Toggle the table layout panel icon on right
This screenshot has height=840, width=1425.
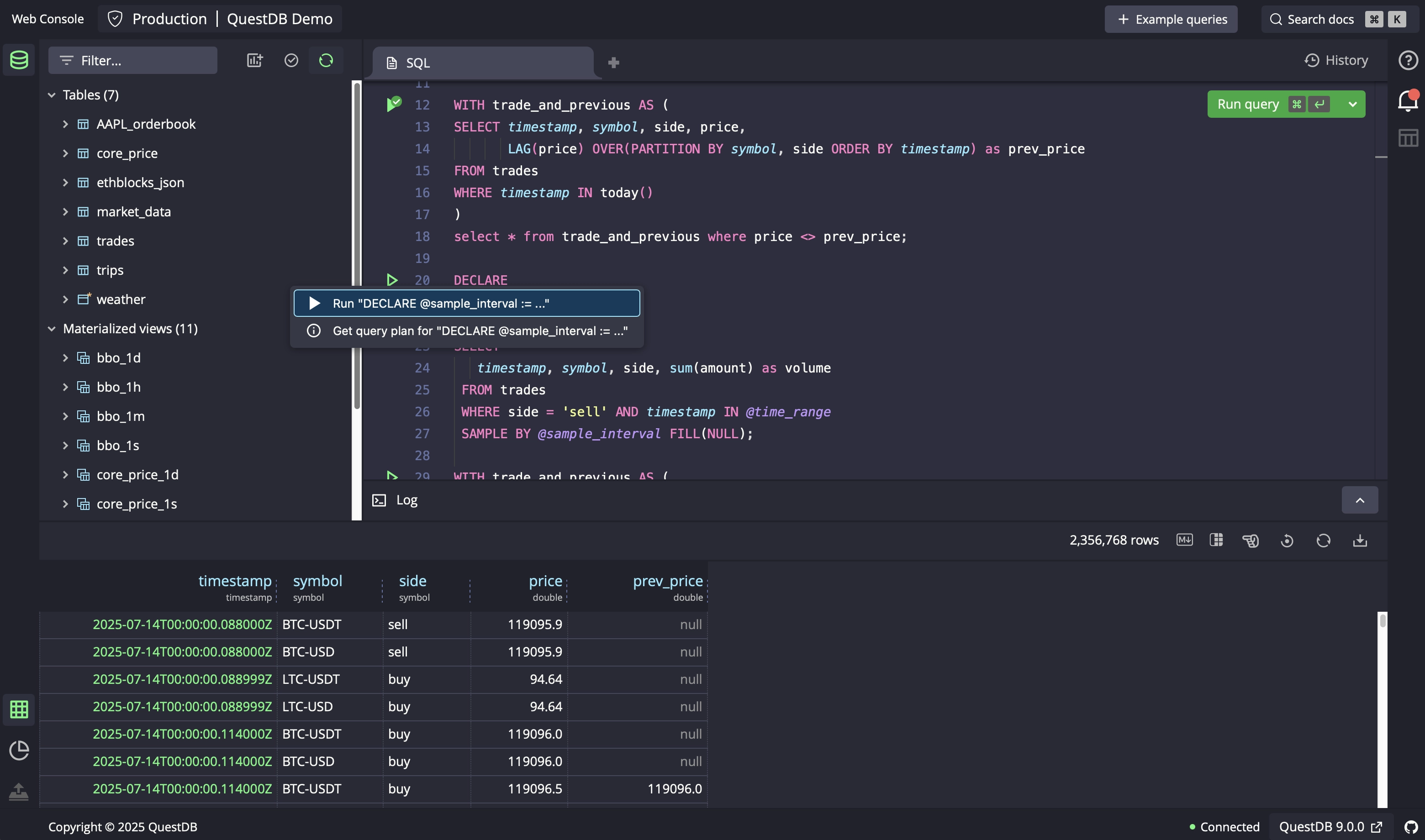point(1408,137)
